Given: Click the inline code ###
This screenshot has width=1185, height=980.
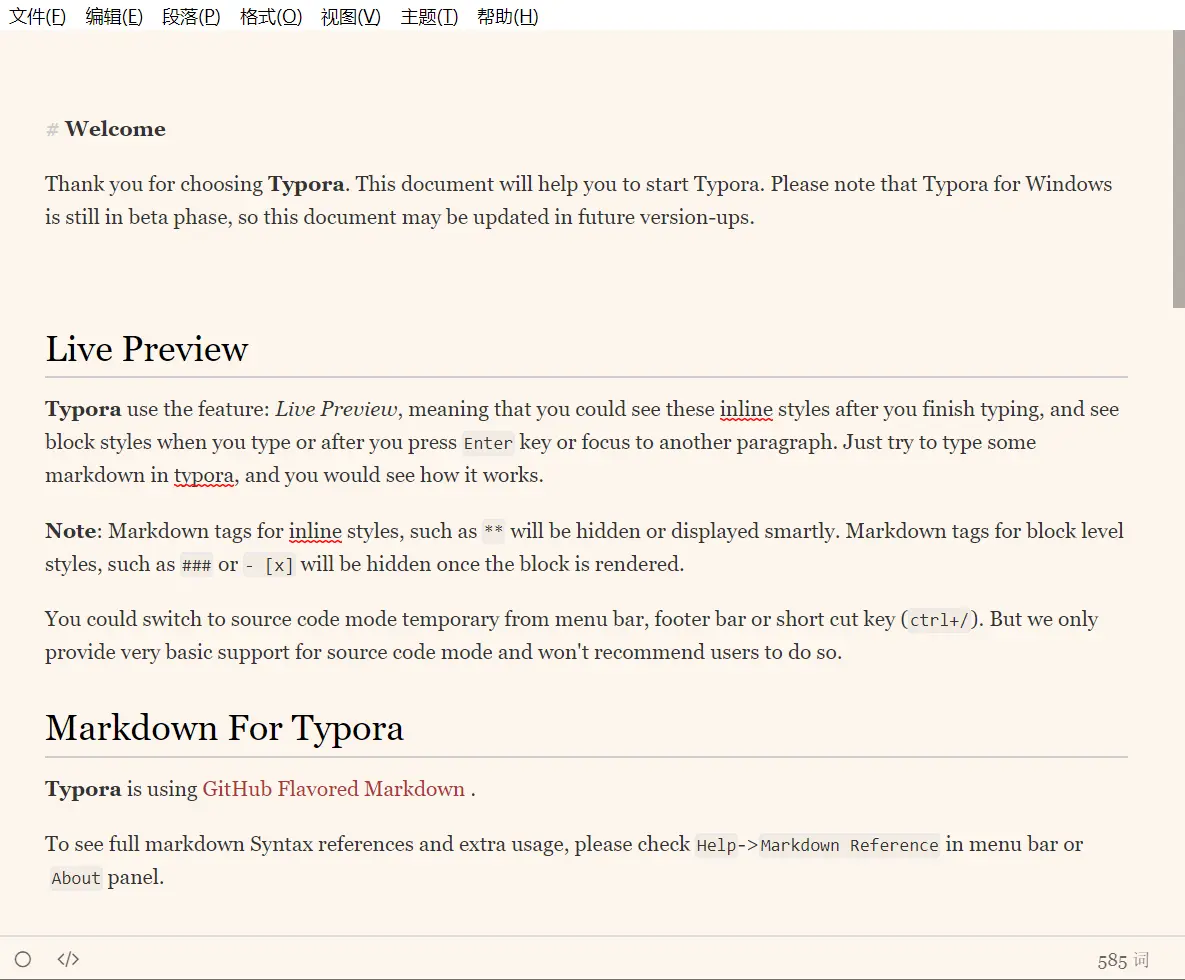Looking at the screenshot, I should [196, 565].
